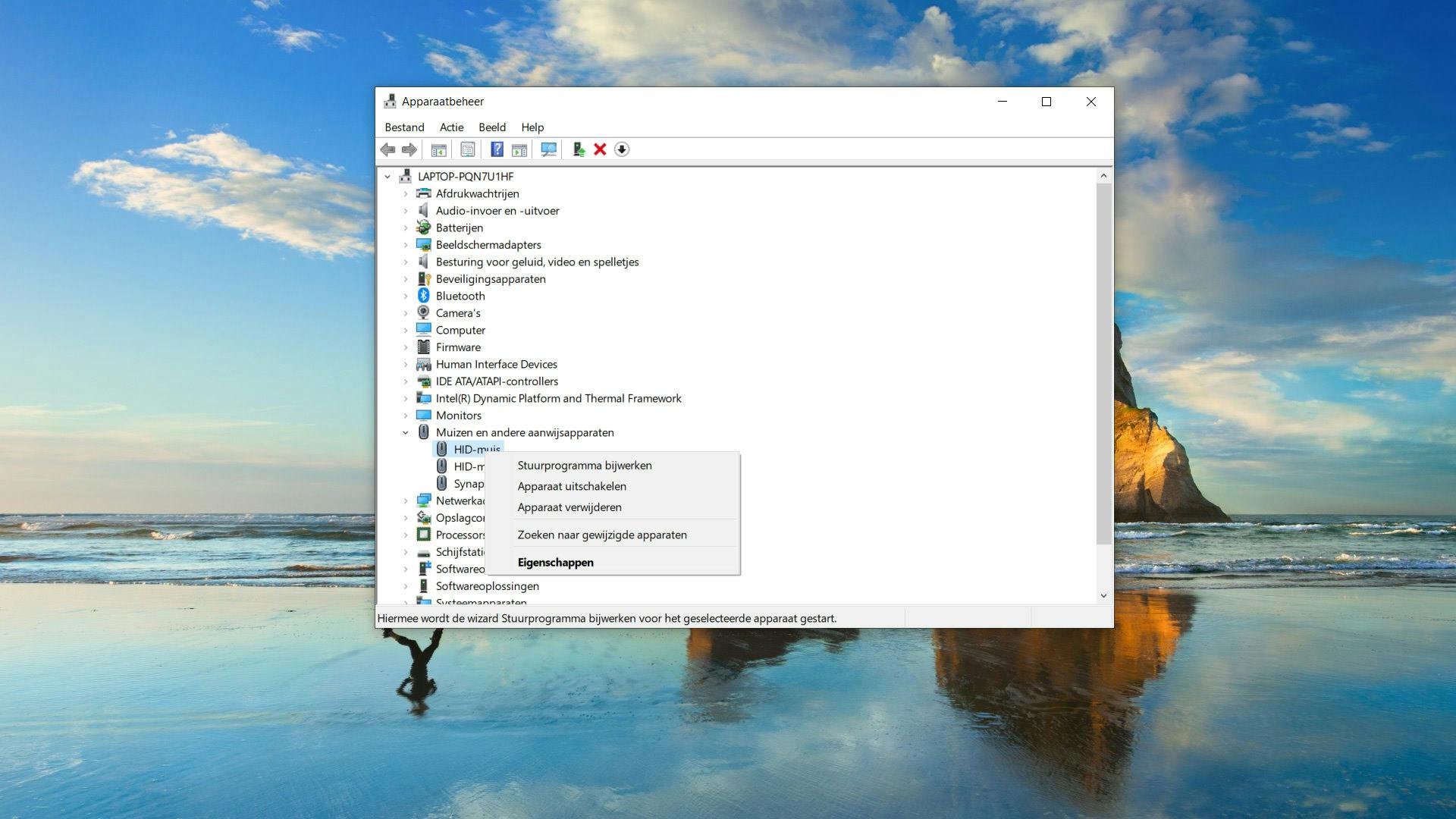Expand the Bluetooth category

coord(405,296)
